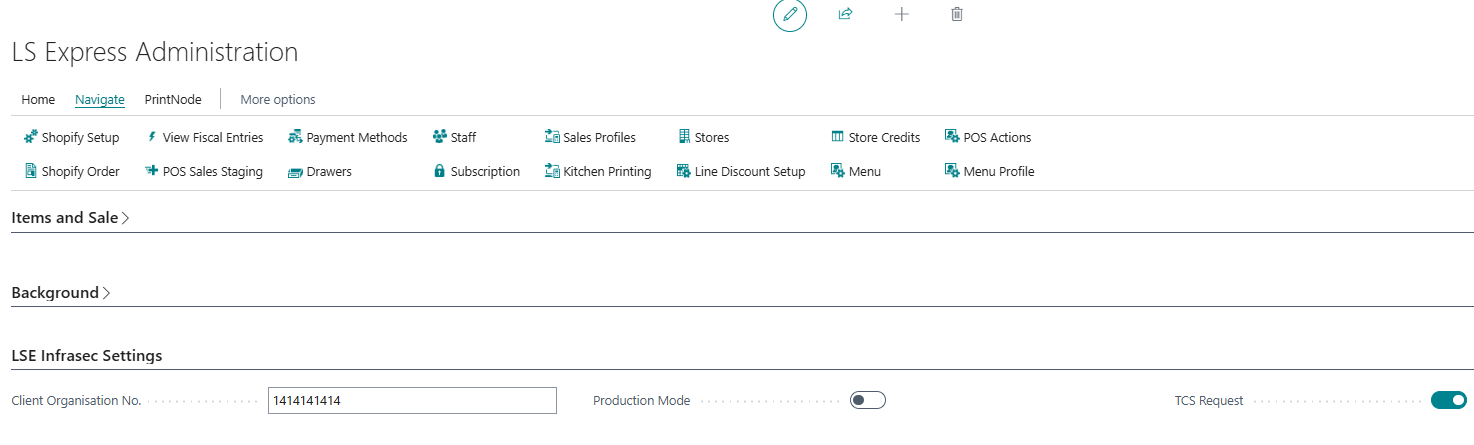The height and width of the screenshot is (445, 1474).
Task: Click the trash delete icon
Action: tap(957, 15)
